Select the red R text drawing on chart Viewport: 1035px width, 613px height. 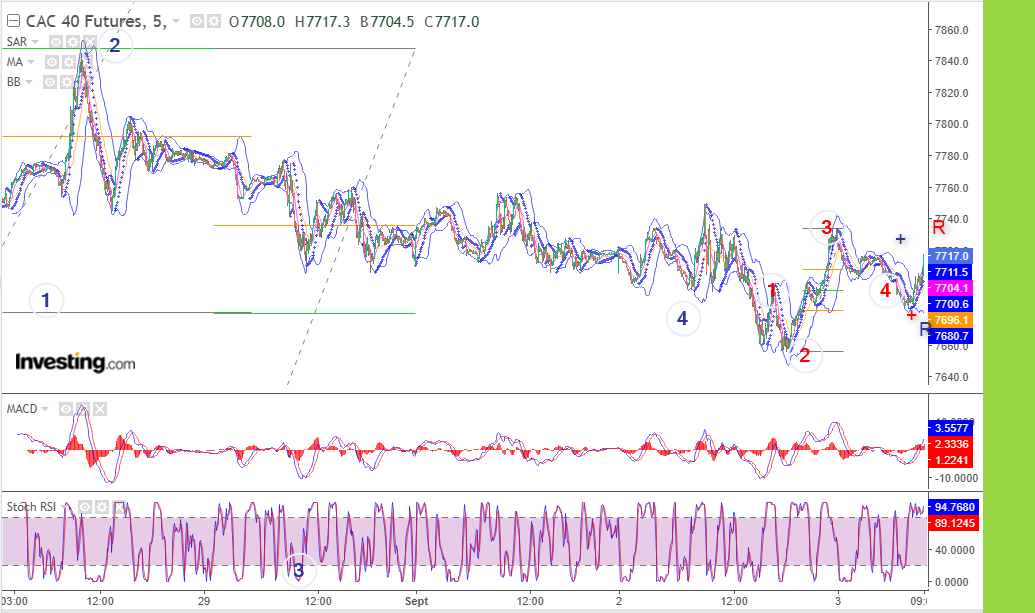tap(939, 228)
